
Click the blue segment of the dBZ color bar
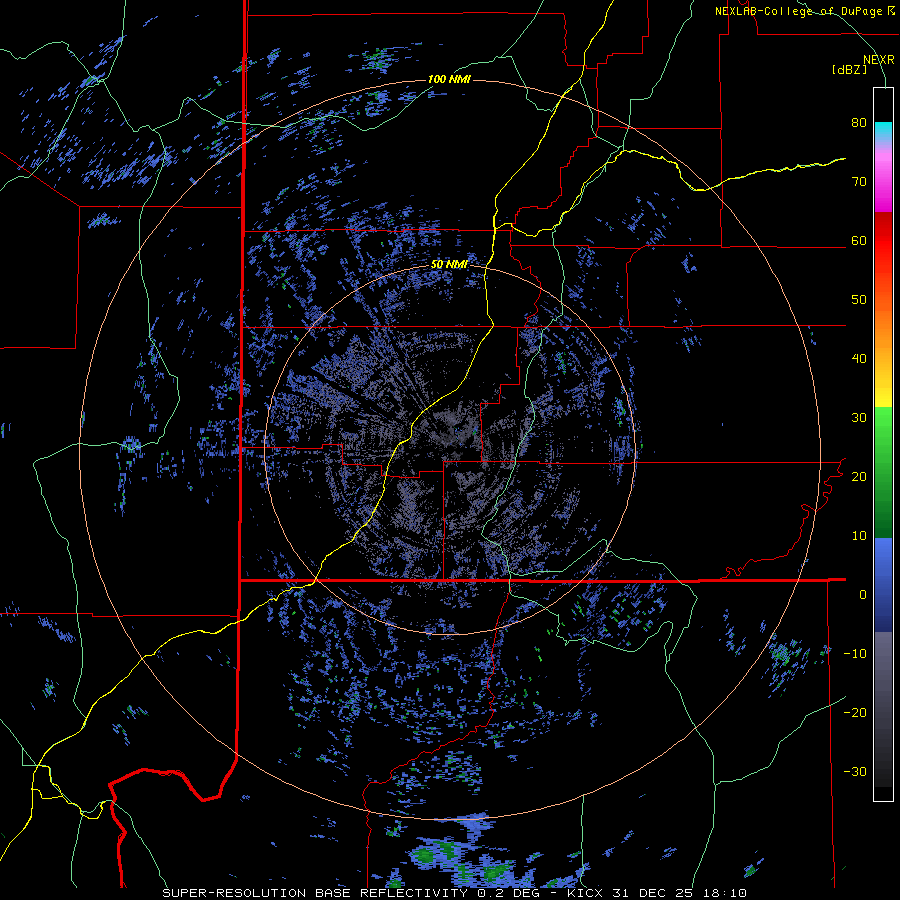(883, 585)
